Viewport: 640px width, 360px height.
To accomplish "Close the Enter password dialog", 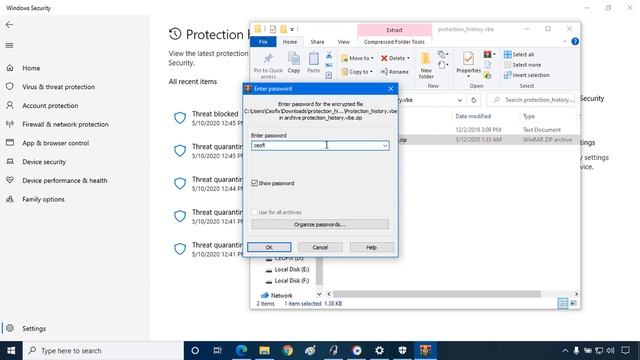I will (391, 89).
